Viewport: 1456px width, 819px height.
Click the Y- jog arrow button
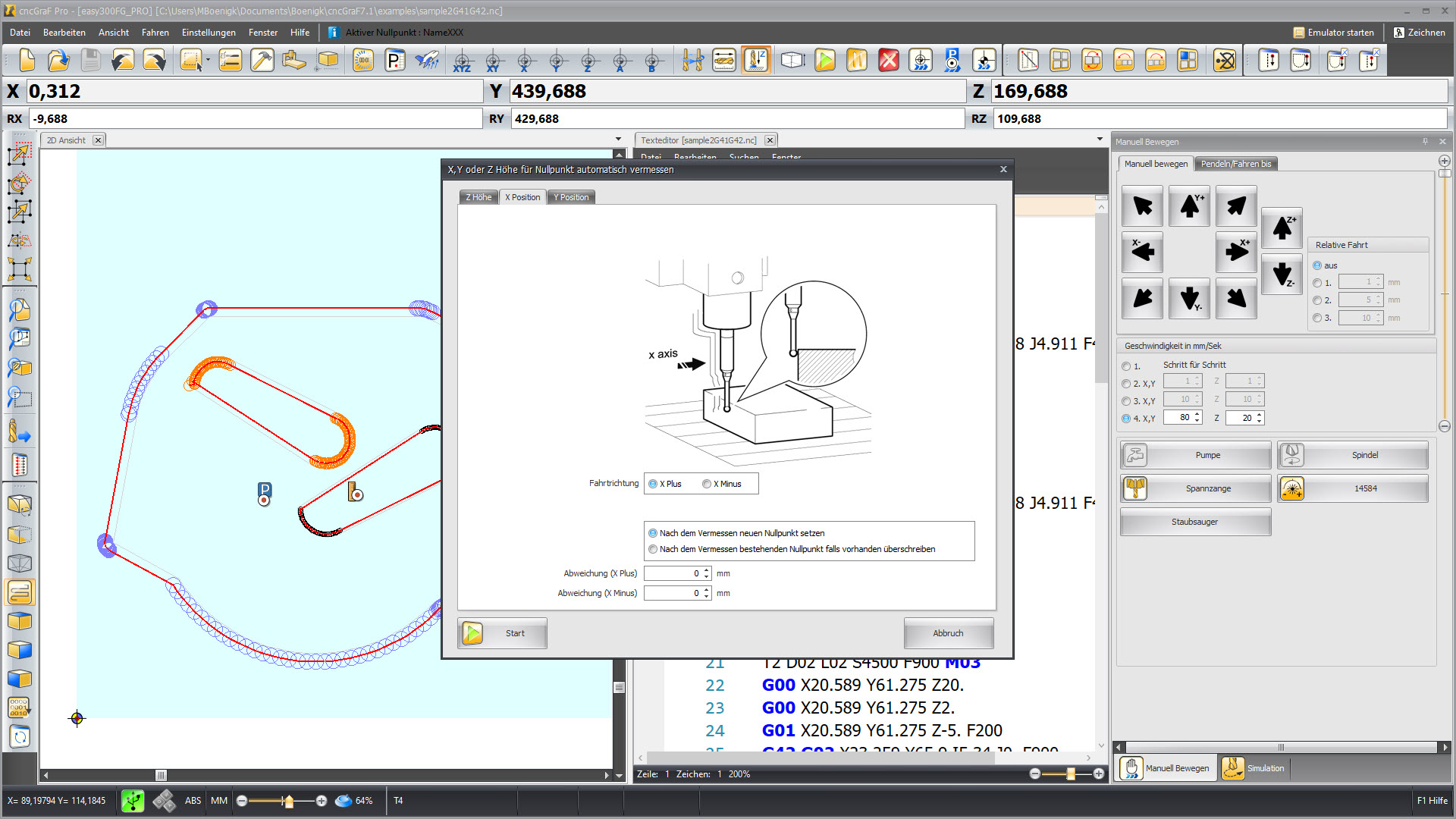tap(1189, 298)
